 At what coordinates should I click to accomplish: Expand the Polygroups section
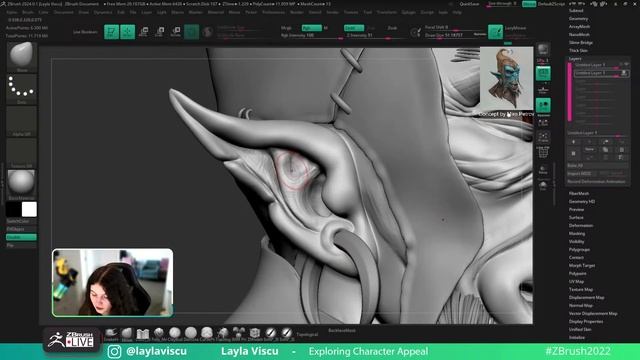click(x=579, y=250)
